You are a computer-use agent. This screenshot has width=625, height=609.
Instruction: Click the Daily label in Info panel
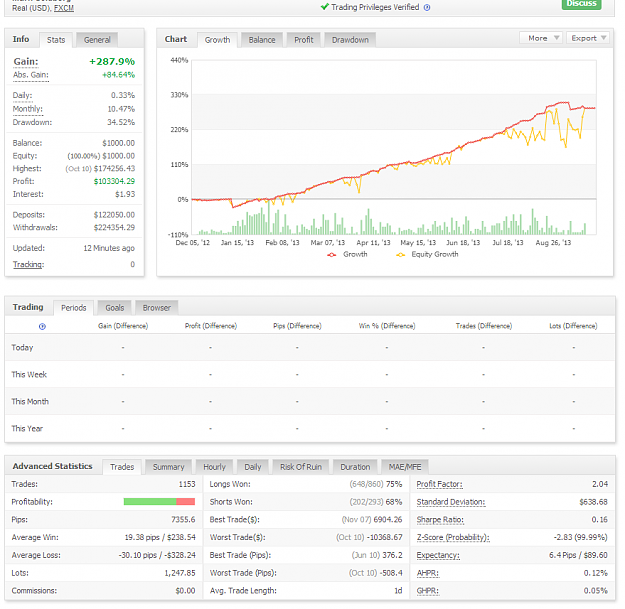[22, 96]
